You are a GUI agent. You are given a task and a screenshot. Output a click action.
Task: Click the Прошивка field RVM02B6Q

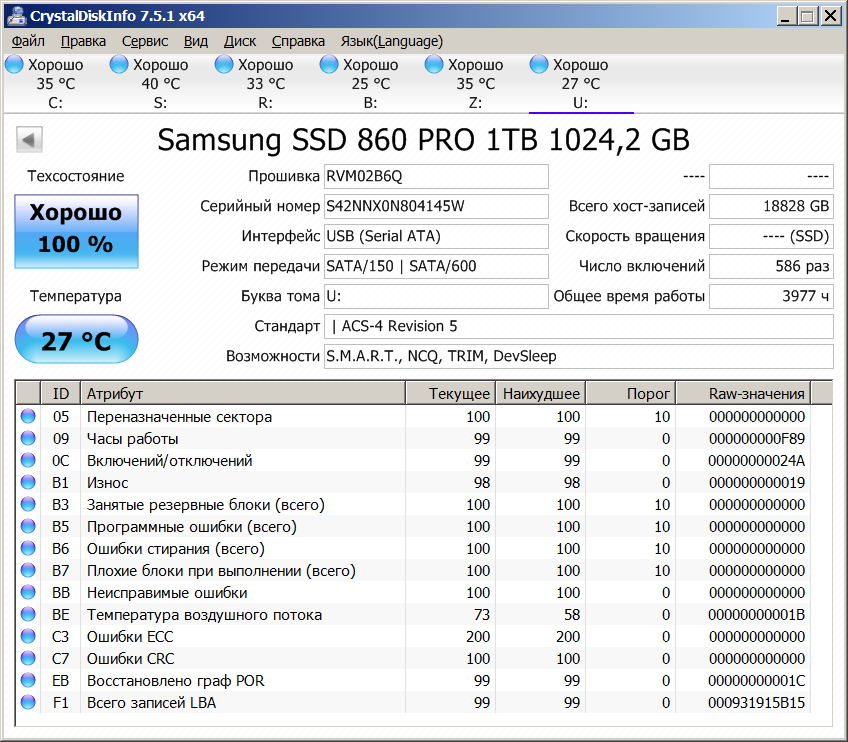436,176
